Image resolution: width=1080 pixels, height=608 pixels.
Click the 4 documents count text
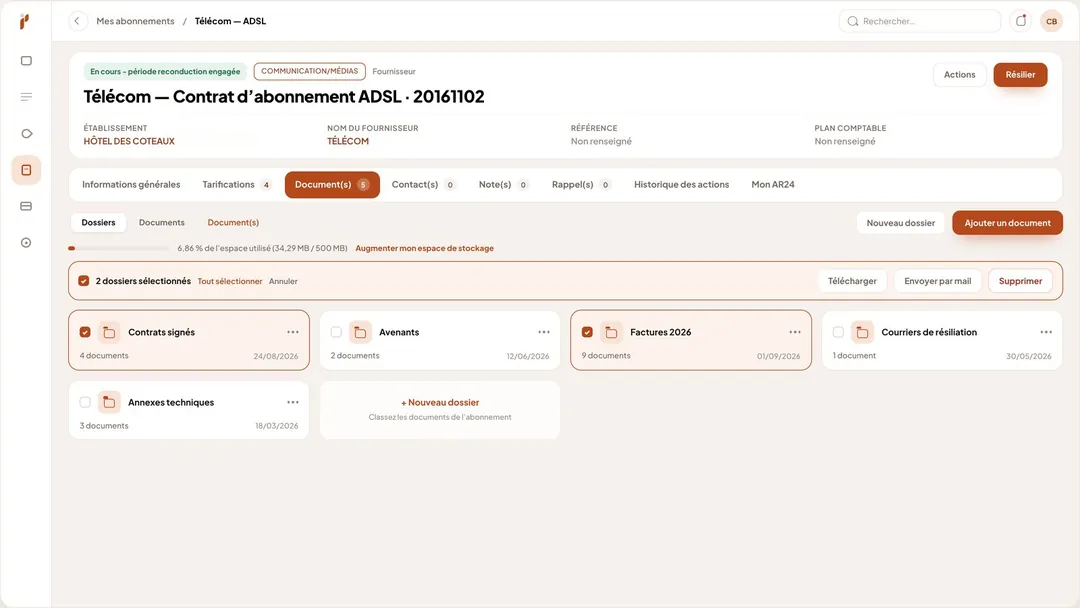pyautogui.click(x=104, y=356)
